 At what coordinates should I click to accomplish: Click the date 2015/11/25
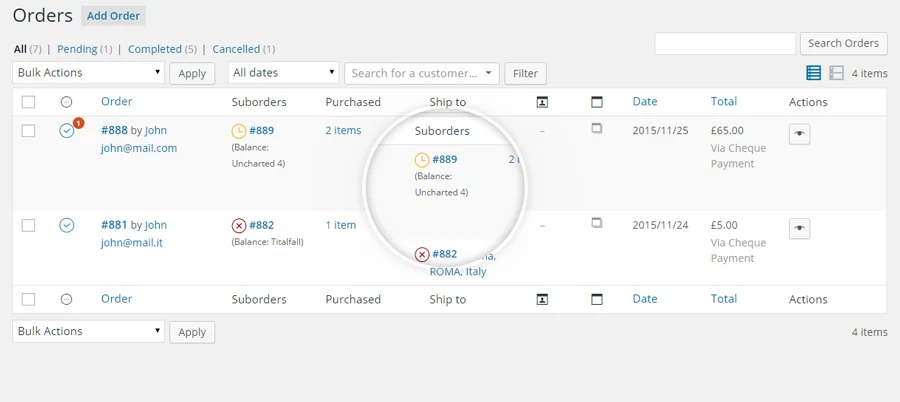[x=660, y=130]
